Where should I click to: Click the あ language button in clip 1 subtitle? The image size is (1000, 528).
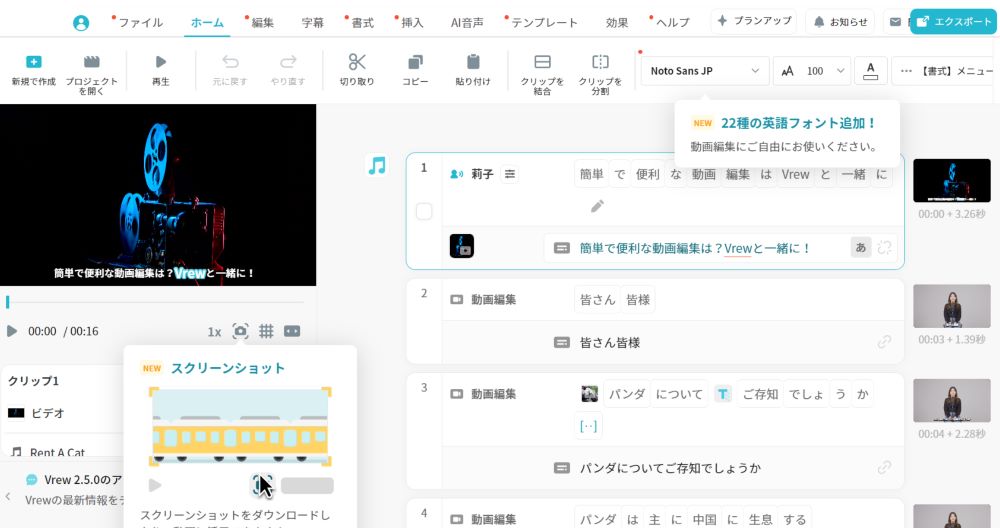coord(861,247)
